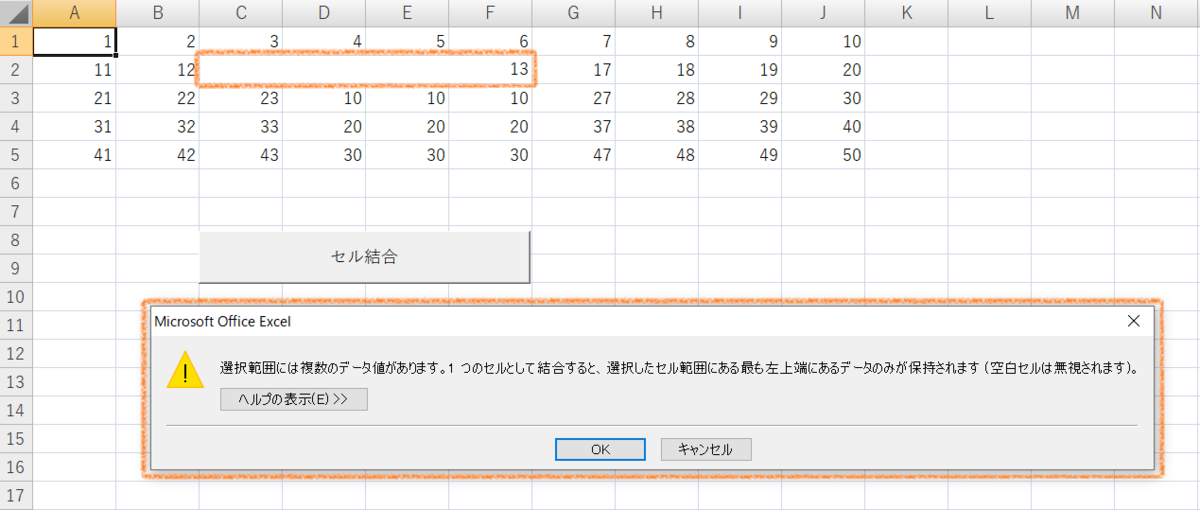Click cell G3 containing 27
This screenshot has height=510, width=1200.
573,98
